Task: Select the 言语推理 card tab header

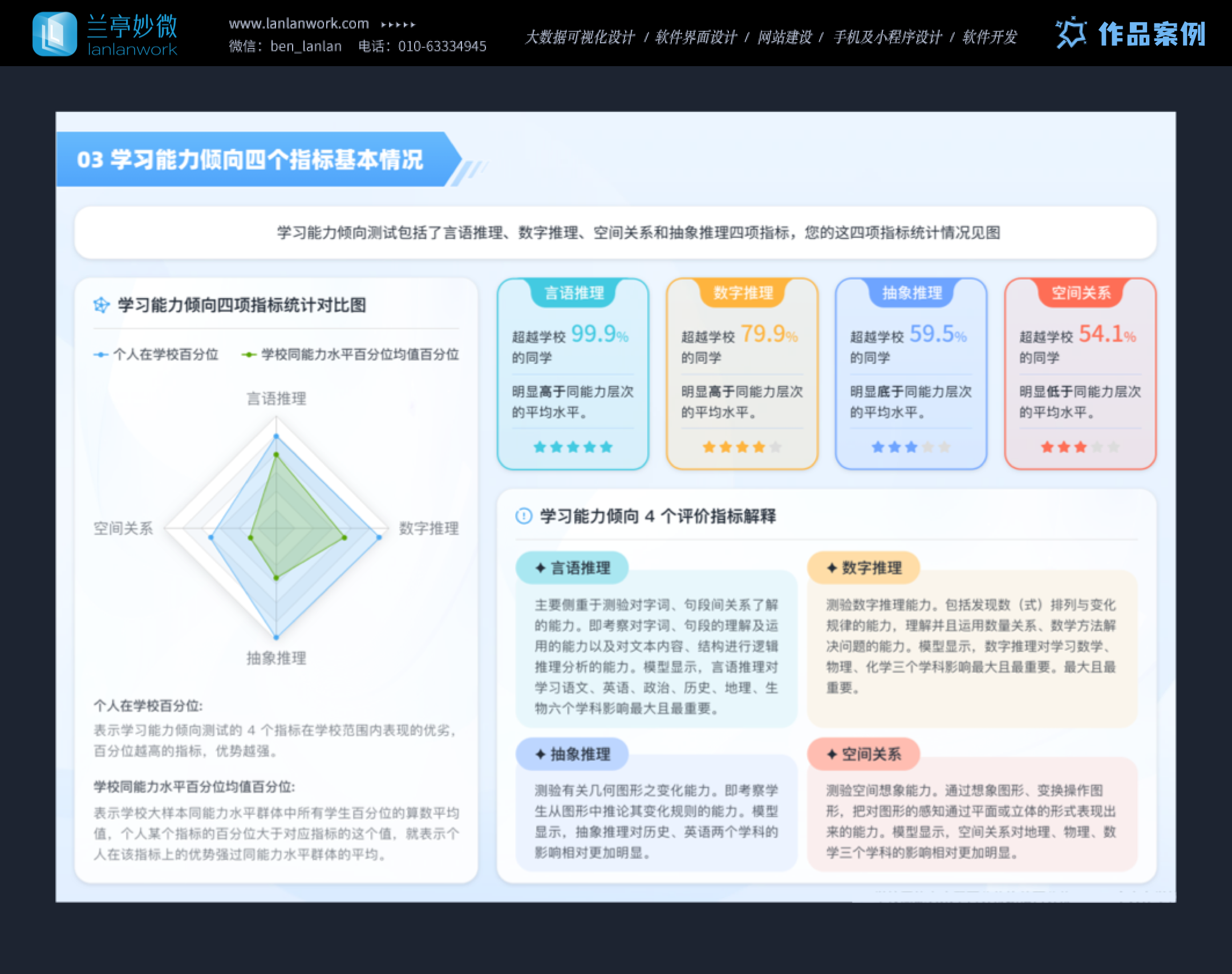Action: (574, 293)
